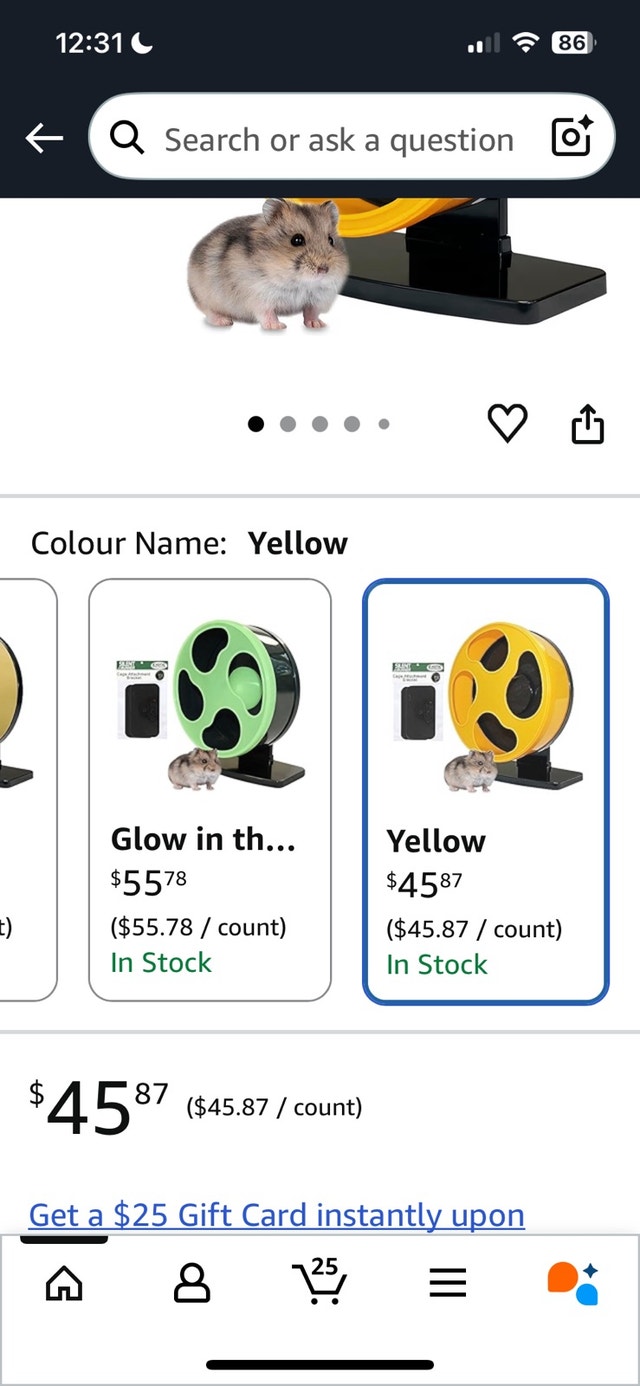The width and height of the screenshot is (640, 1386).
Task: Add item to wishlist with heart icon
Action: [x=507, y=425]
